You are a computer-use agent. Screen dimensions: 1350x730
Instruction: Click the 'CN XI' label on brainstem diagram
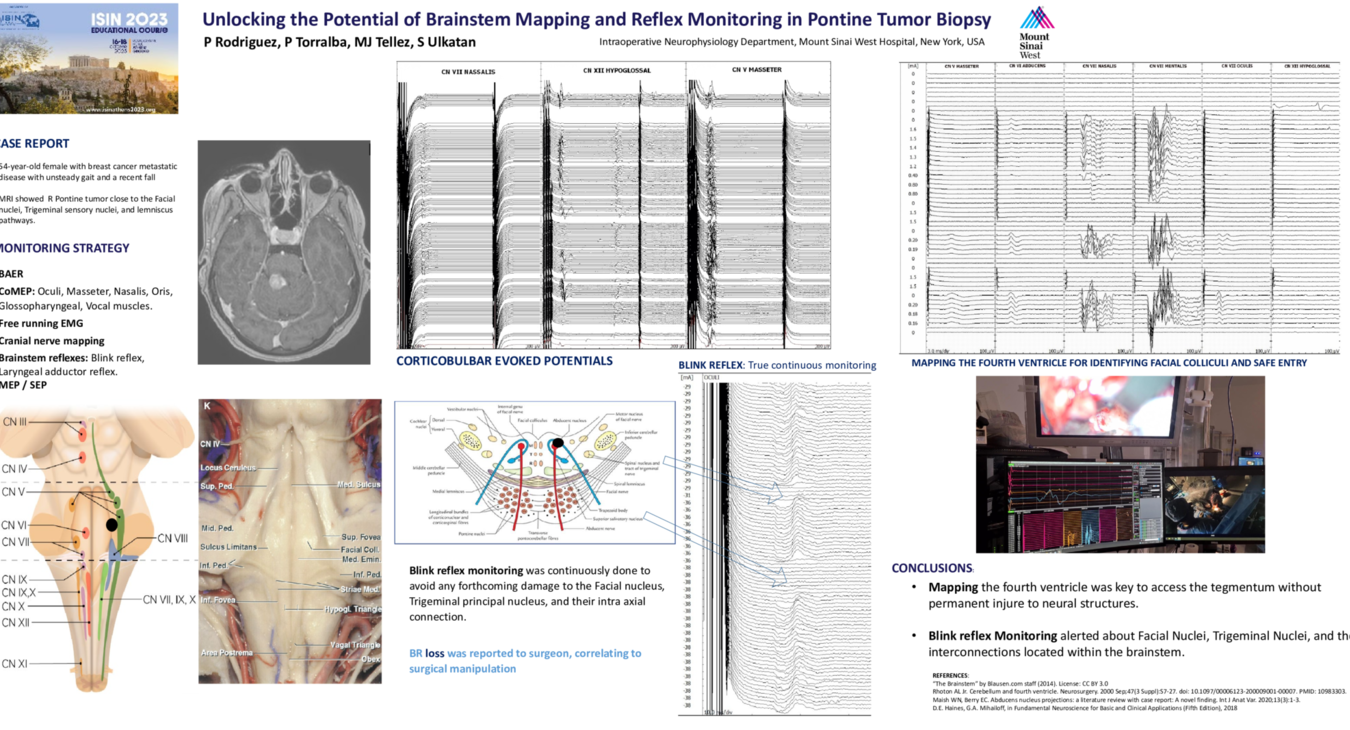point(15,664)
